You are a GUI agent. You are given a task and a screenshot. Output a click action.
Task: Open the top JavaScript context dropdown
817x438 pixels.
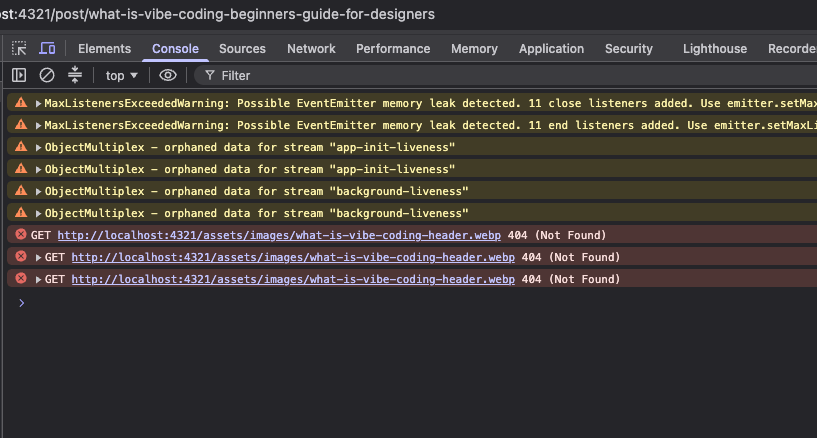(121, 76)
